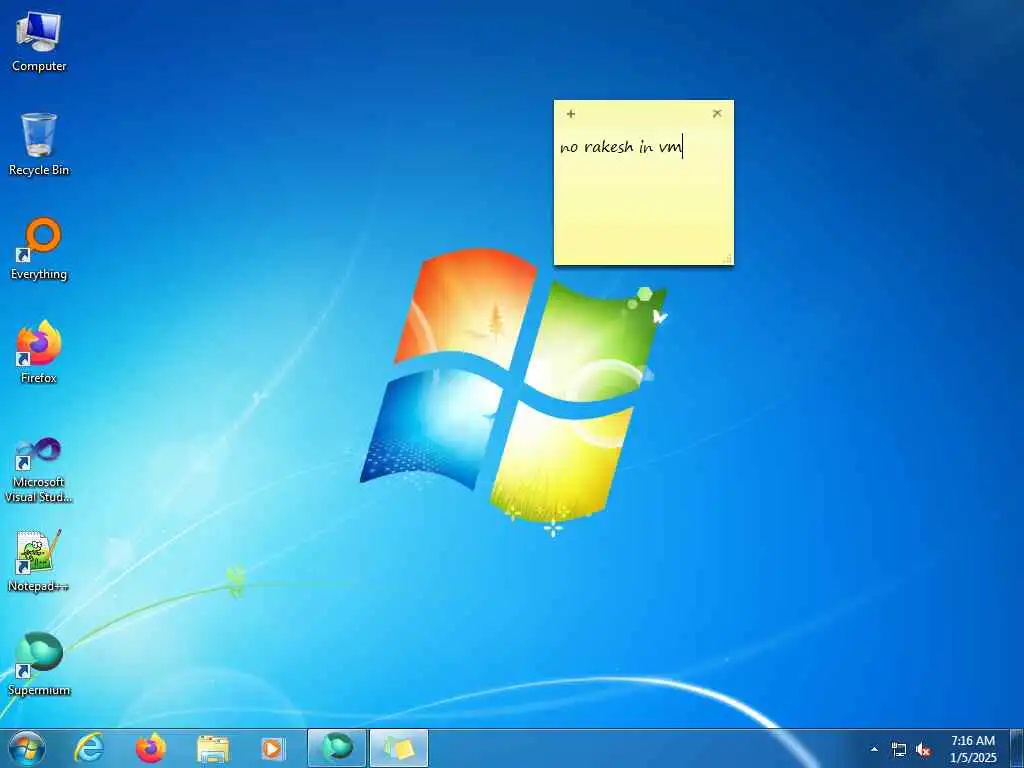Launch Internet Explorer from the taskbar
1024x768 pixels.
click(x=89, y=748)
